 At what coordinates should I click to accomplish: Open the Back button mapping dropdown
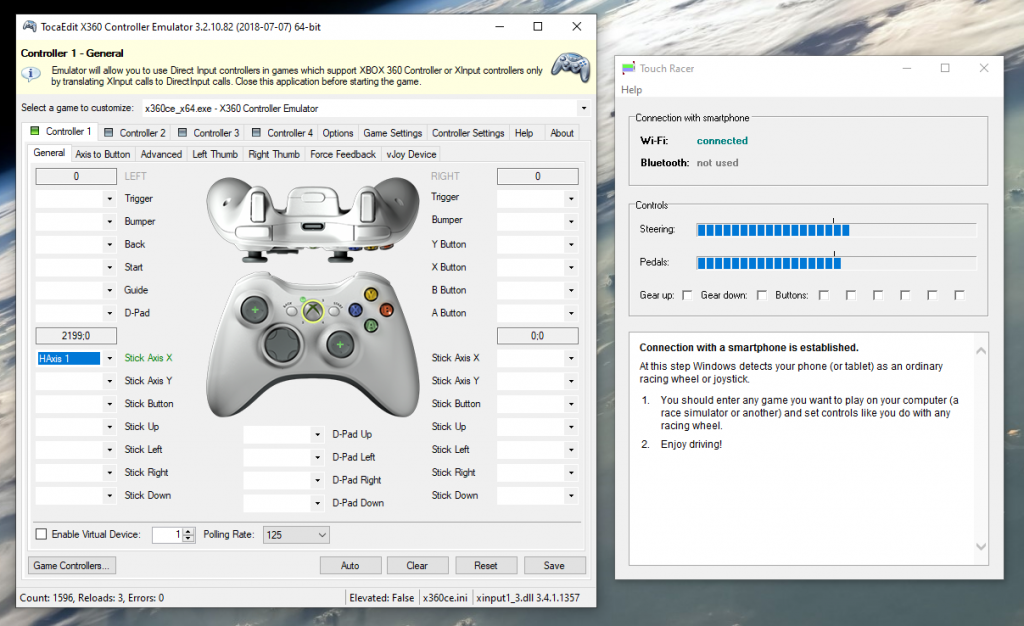(x=110, y=244)
